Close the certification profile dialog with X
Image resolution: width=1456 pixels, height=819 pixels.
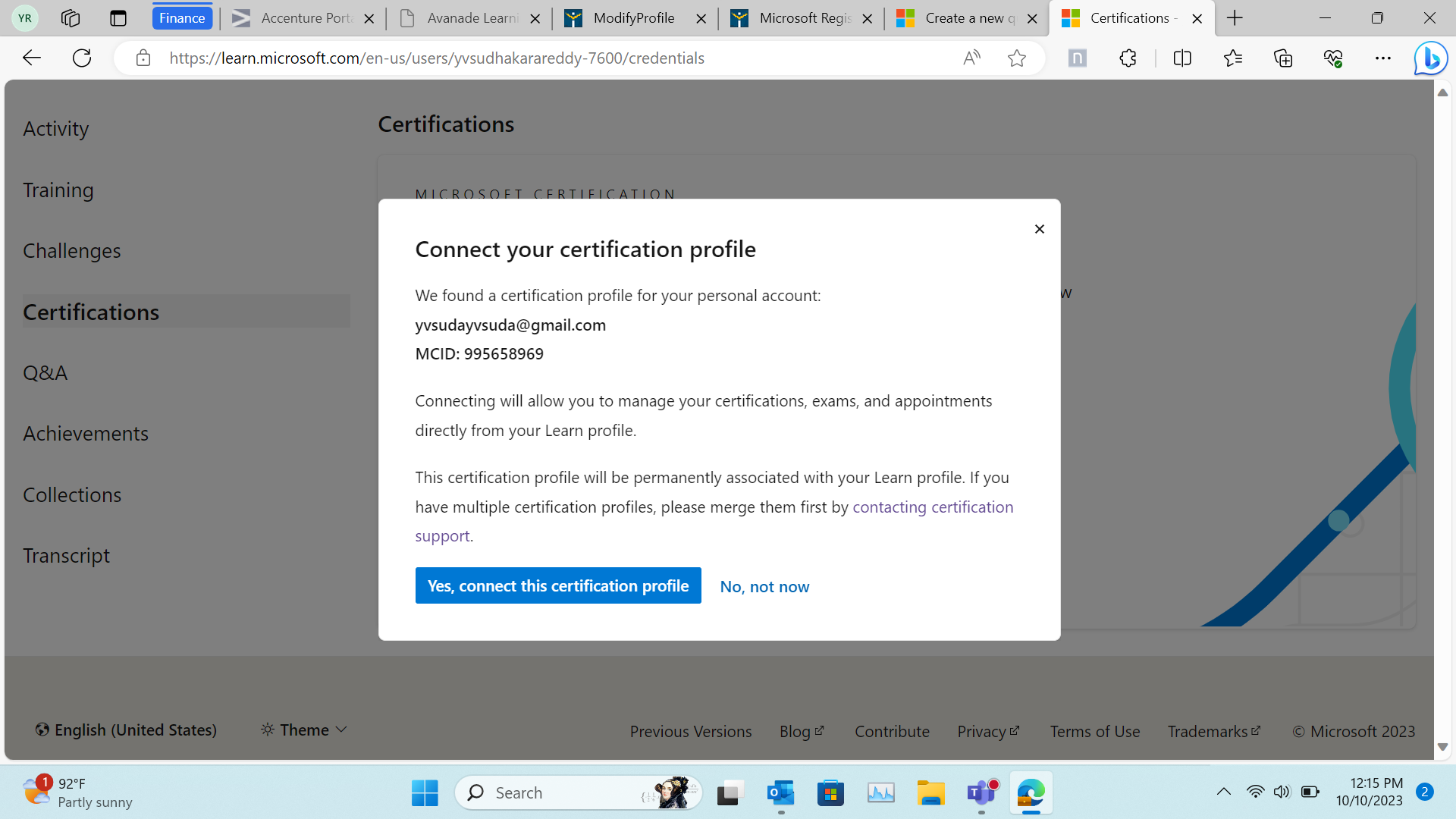pos(1039,229)
